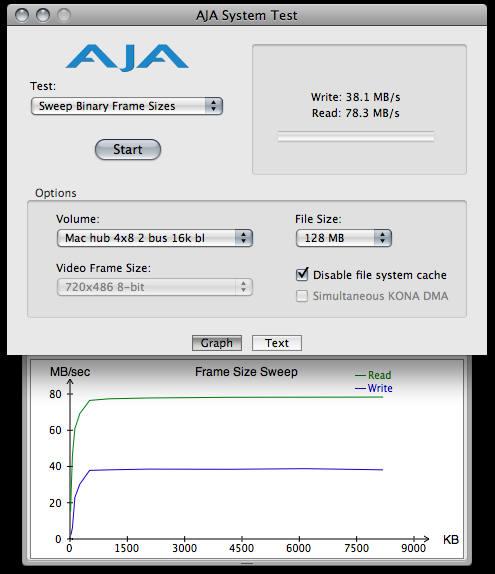Image resolution: width=495 pixels, height=574 pixels.
Task: Click the KB axis label
Action: pos(451,540)
